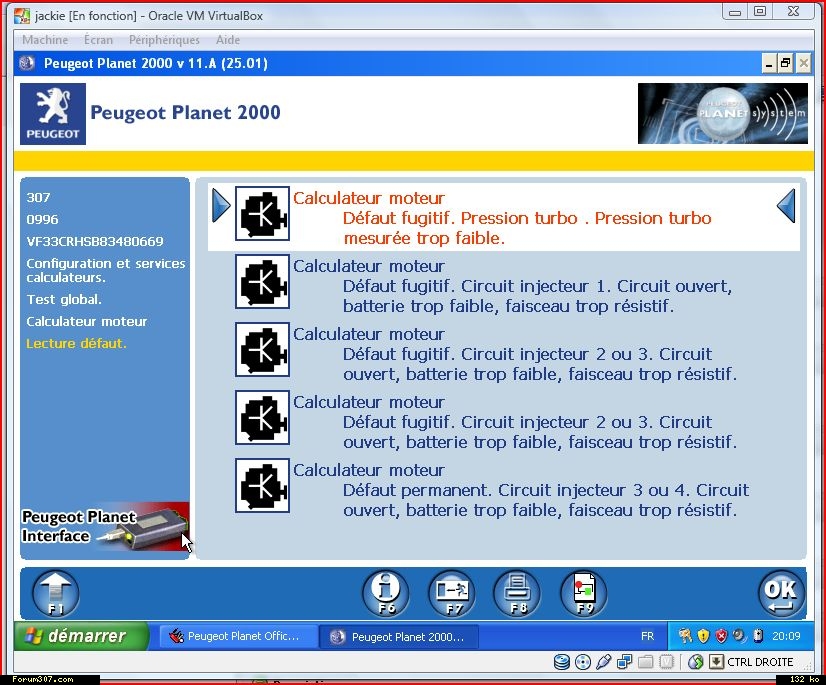The image size is (826, 685).
Task: Click the F9 document export icon
Action: pos(583,593)
